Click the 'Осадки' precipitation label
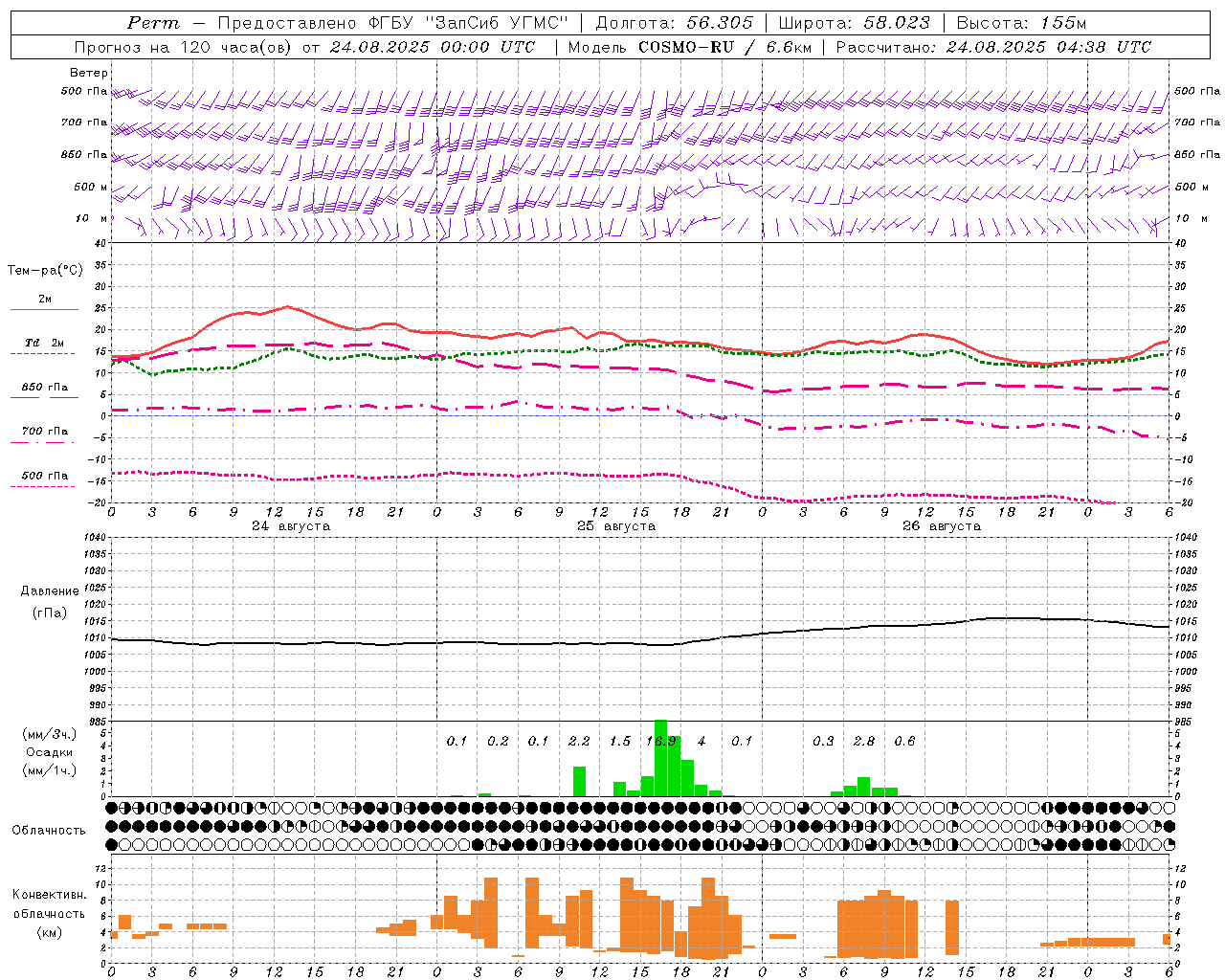The height and width of the screenshot is (980, 1225). [49, 752]
